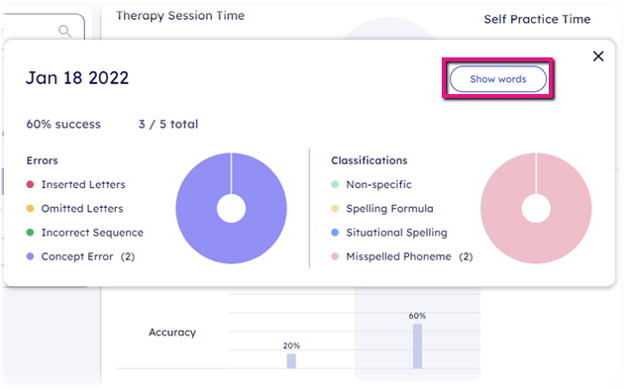
Task: Select the Concept Error (2) legend entry
Action: tap(88, 256)
